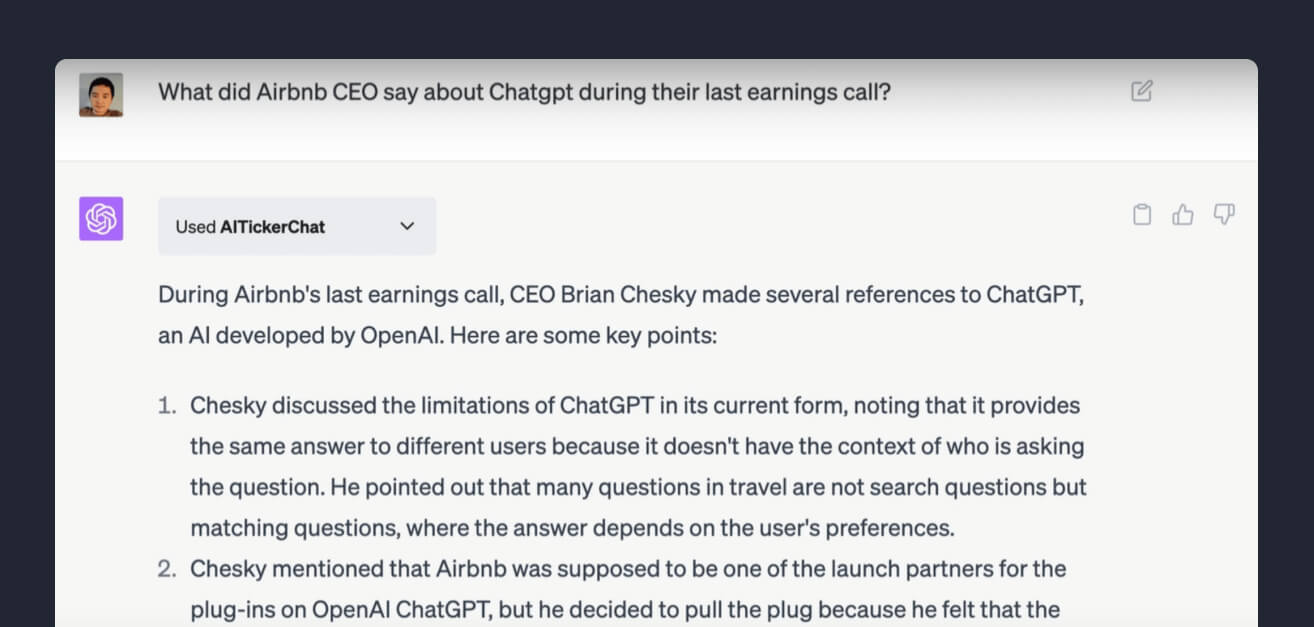1314x627 pixels.
Task: Click the bold AITickerChat plugin name
Action: pyautogui.click(x=272, y=227)
